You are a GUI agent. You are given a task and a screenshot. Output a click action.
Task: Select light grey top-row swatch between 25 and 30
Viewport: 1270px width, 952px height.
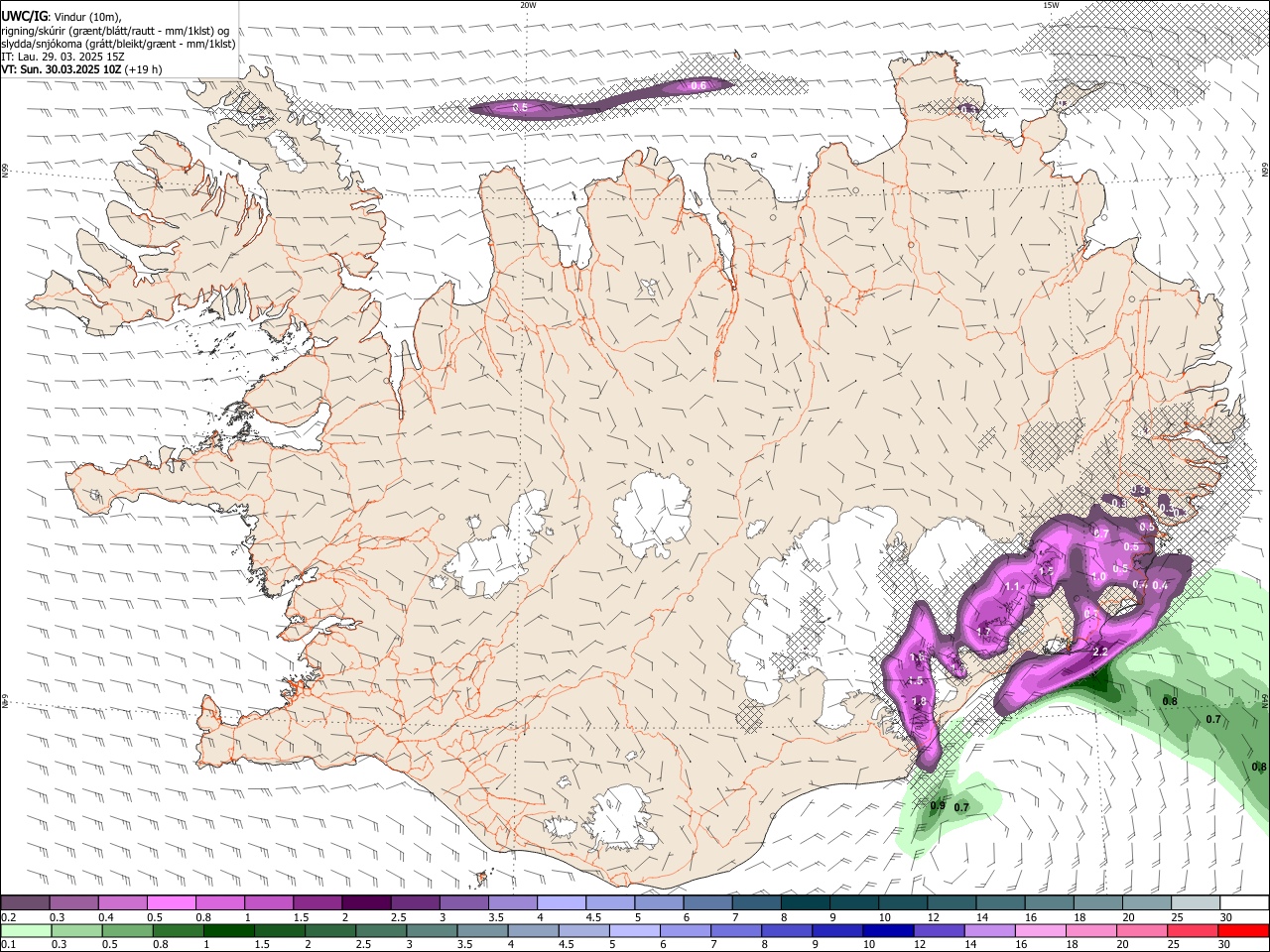click(1197, 902)
